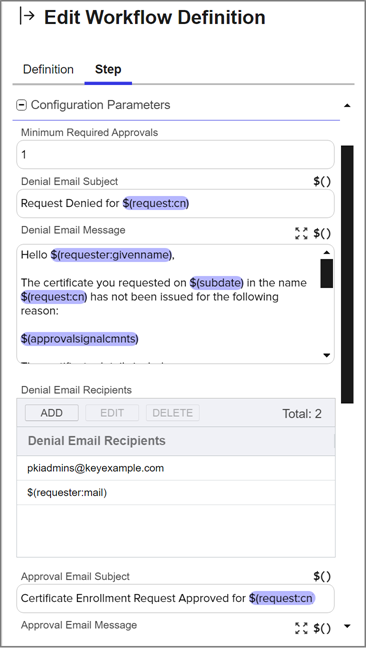Click the panel's vertical scrollbar thumb
366x648 pixels.
(x=347, y=274)
